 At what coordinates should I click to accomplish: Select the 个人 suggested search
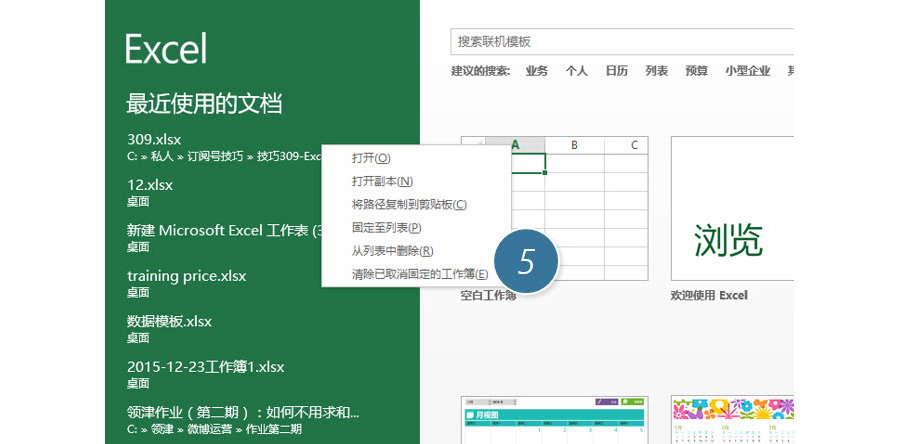[576, 71]
